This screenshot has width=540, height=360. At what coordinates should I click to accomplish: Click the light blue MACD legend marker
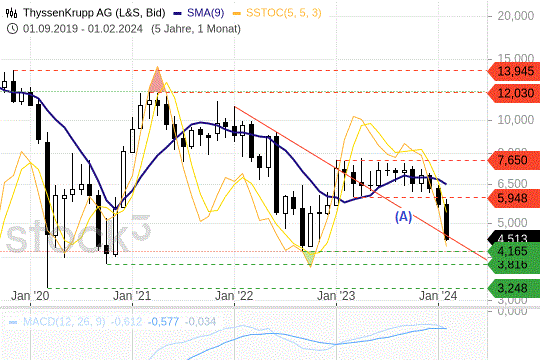pos(13,322)
